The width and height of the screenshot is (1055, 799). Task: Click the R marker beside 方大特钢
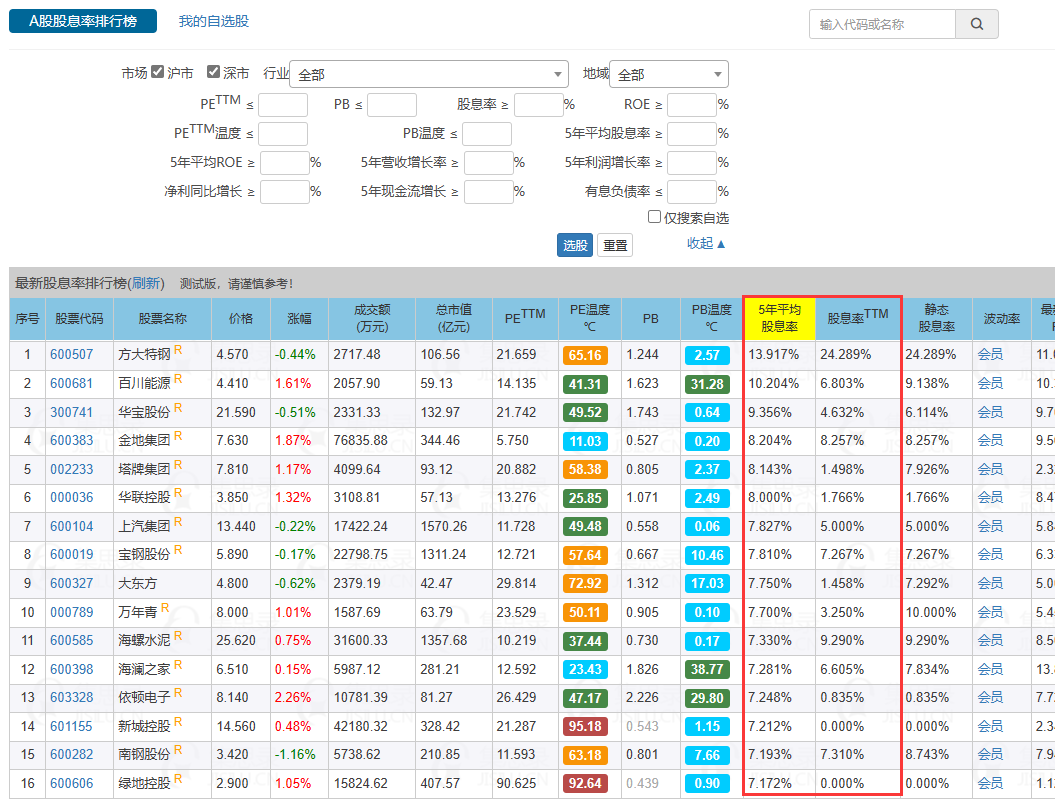[178, 351]
